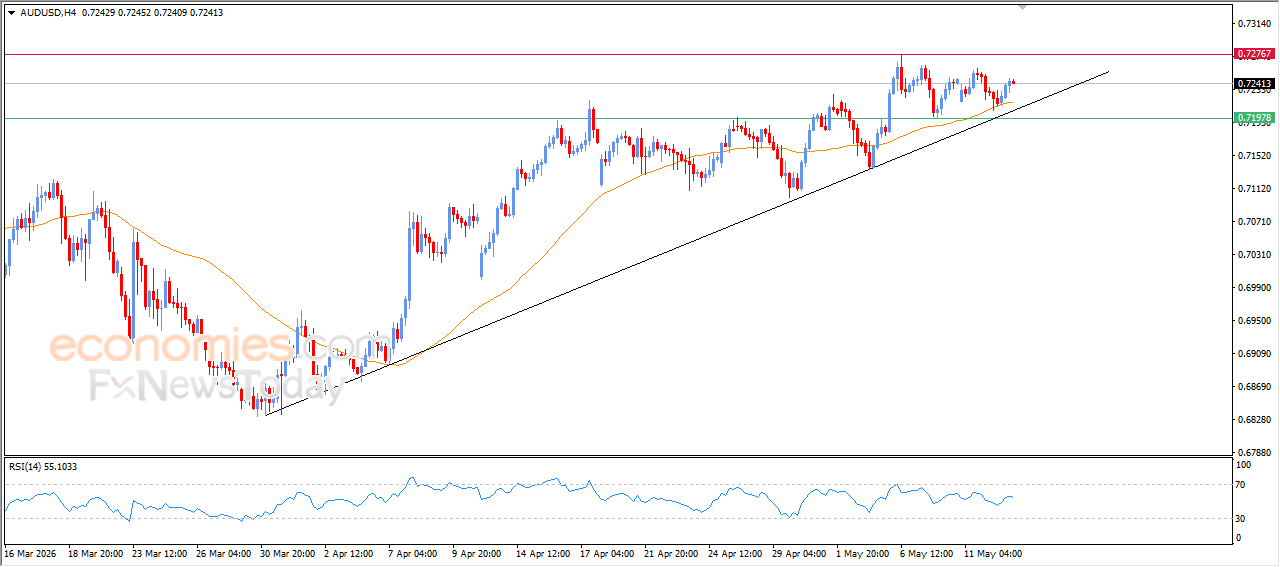Open the one-click trading arrow beside AUDUSD,H4

click(11, 12)
